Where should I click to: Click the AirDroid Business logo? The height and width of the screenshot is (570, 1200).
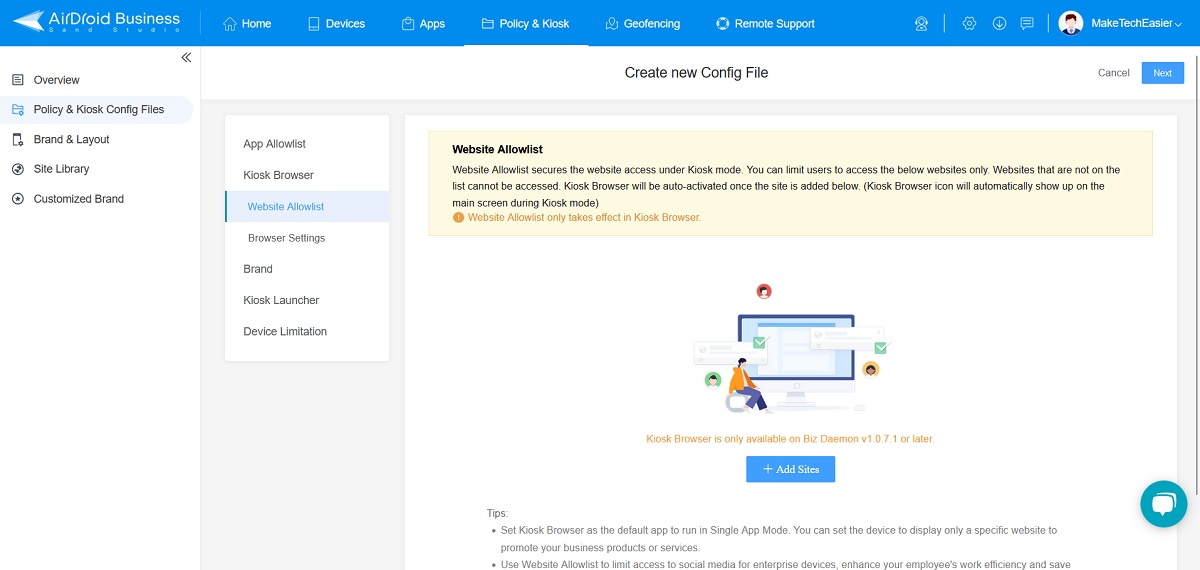click(97, 22)
